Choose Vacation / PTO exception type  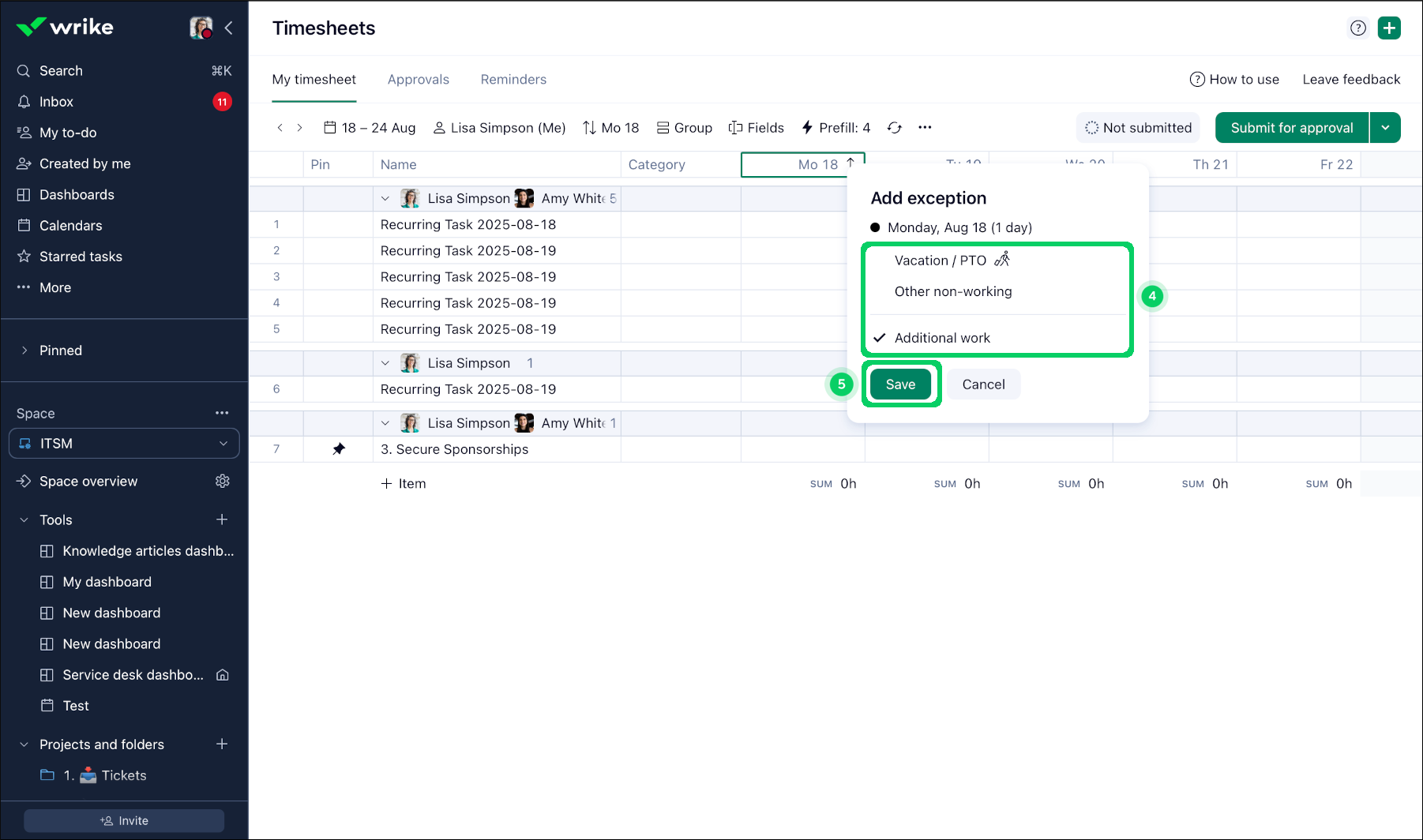tap(940, 261)
